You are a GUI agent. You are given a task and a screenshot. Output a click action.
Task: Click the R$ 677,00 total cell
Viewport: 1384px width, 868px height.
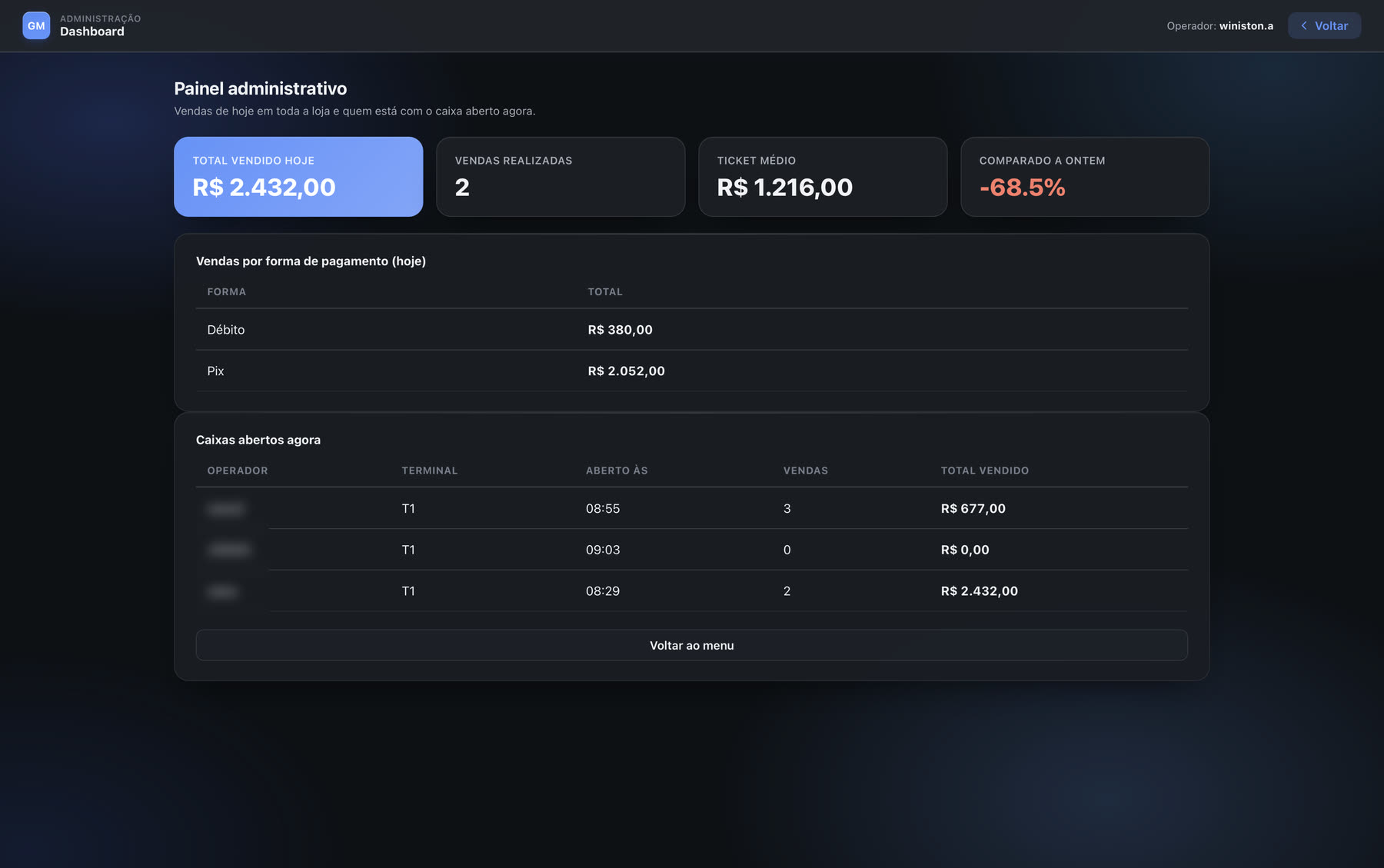973,508
